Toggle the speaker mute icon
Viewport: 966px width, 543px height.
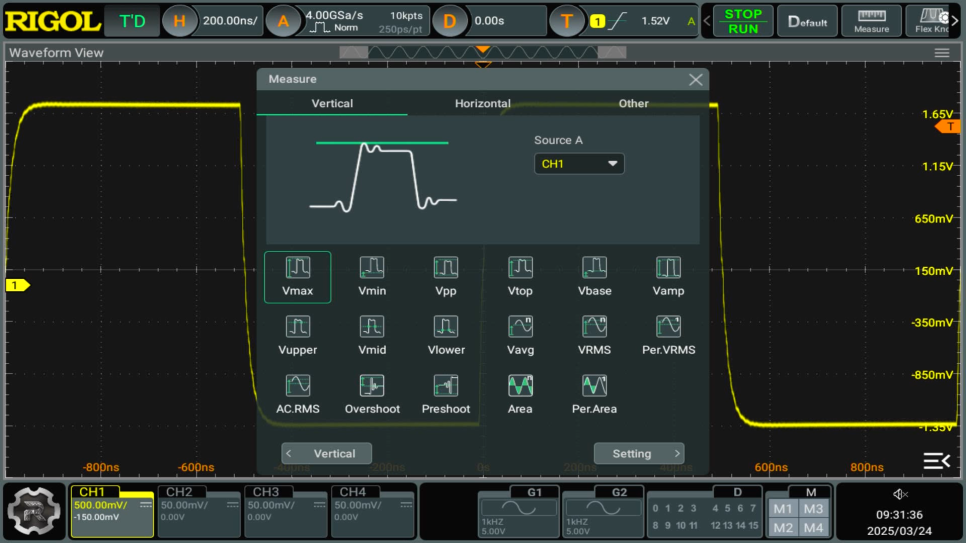900,494
